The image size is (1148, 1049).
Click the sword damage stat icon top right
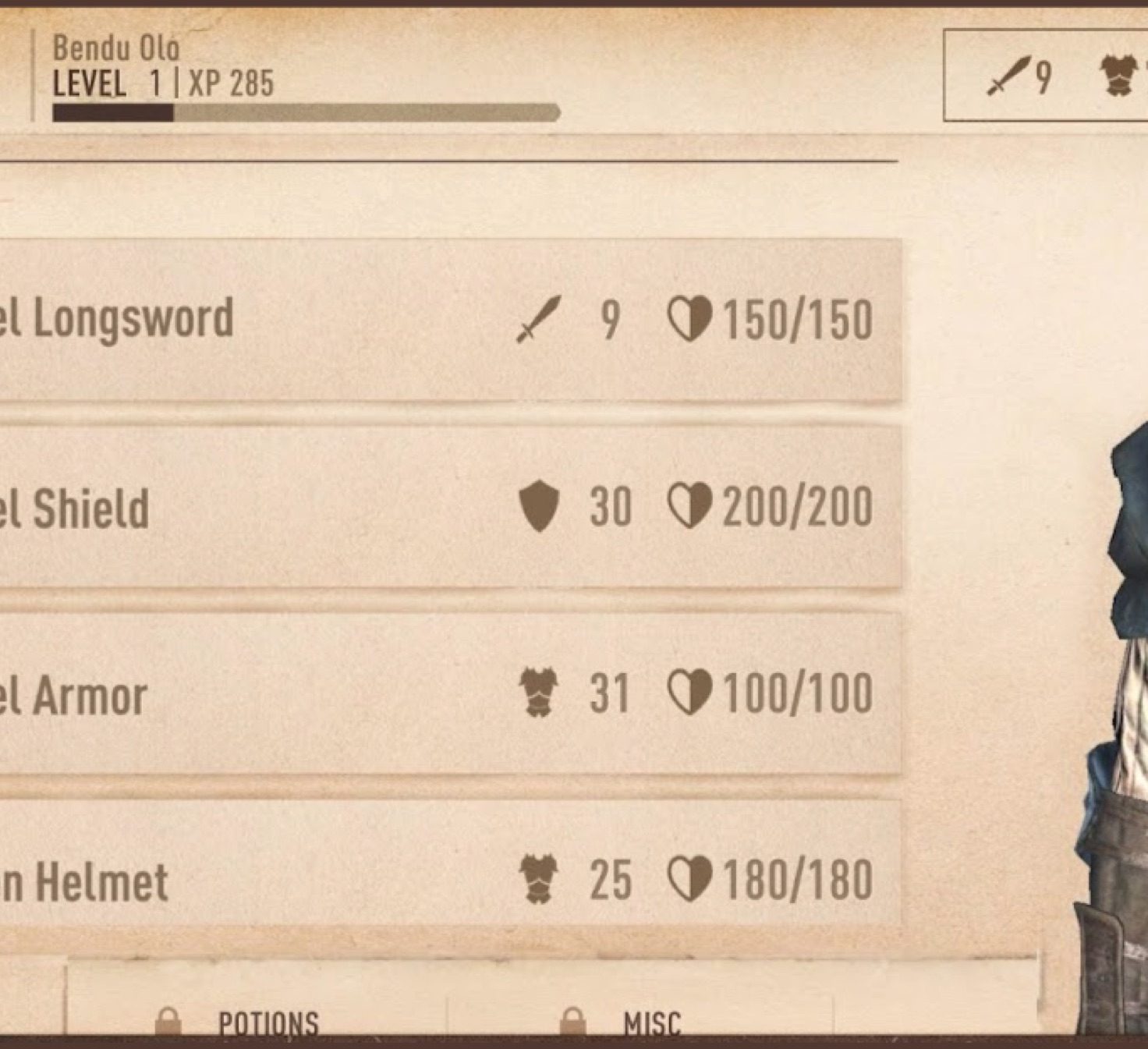[1008, 76]
